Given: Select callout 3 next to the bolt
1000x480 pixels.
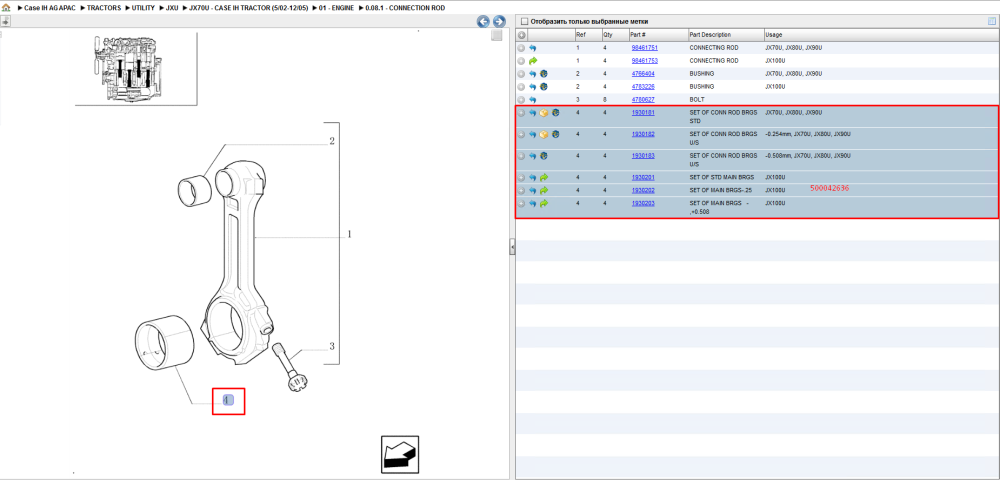Looking at the screenshot, I should click(x=332, y=347).
